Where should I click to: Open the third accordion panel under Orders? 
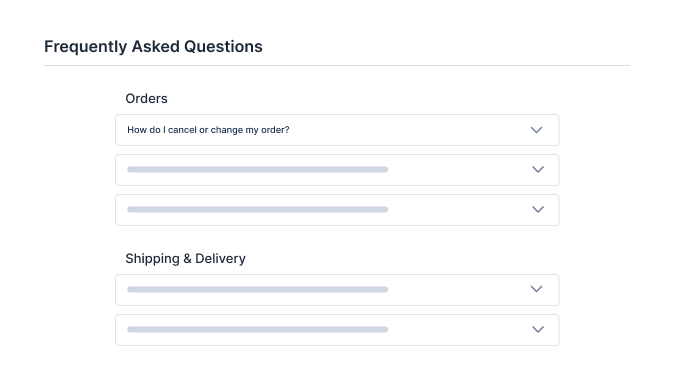click(x=337, y=210)
